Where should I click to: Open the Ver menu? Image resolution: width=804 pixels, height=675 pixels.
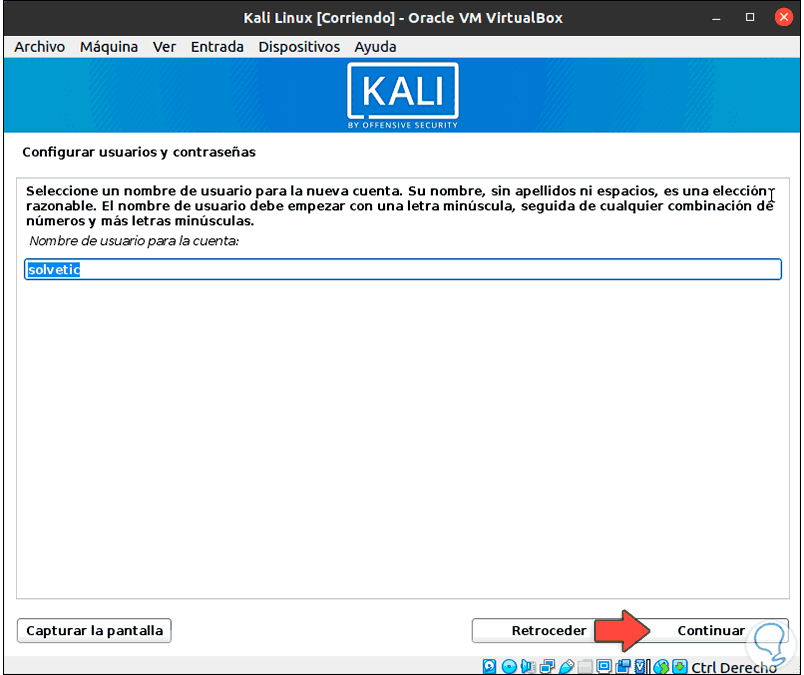pos(164,47)
